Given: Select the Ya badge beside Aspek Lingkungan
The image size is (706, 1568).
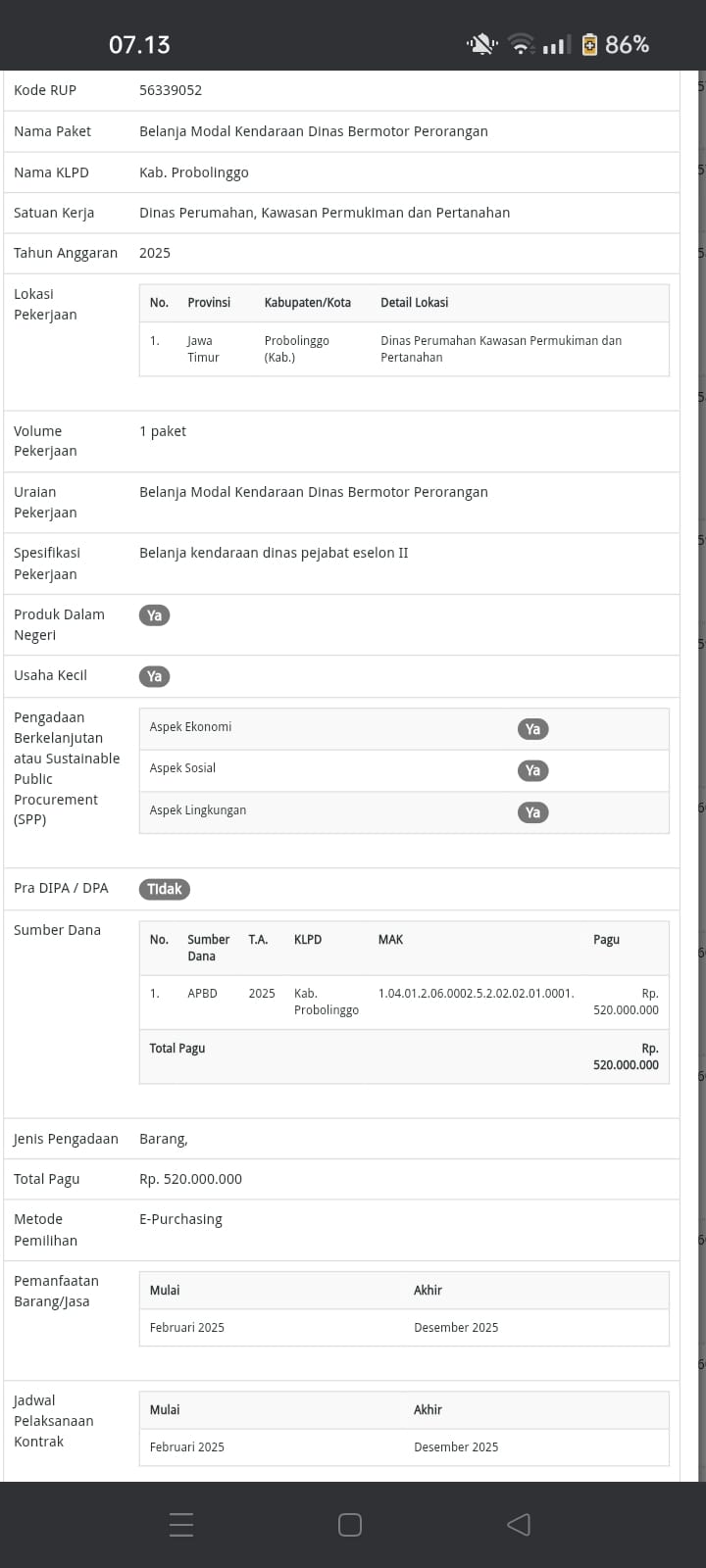Looking at the screenshot, I should pos(532,812).
